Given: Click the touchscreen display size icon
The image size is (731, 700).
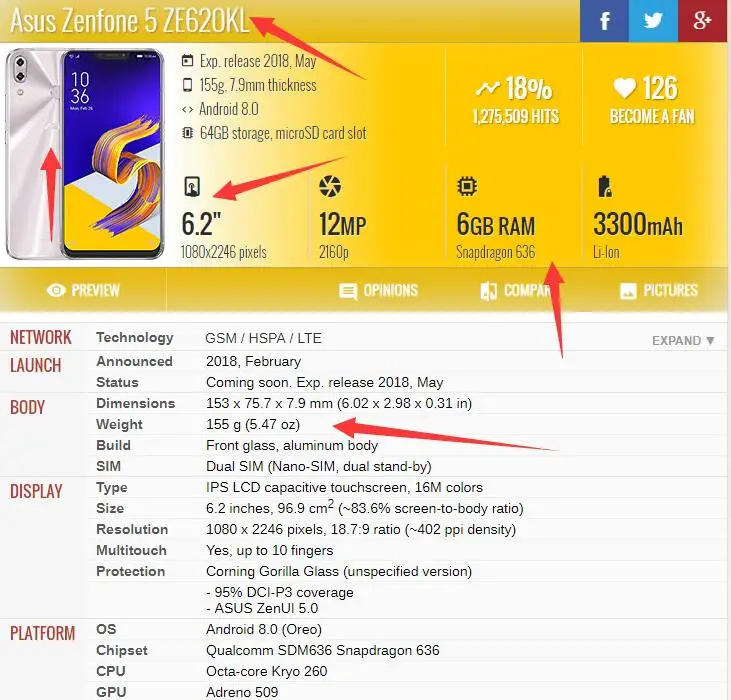Looking at the screenshot, I should click(x=192, y=186).
